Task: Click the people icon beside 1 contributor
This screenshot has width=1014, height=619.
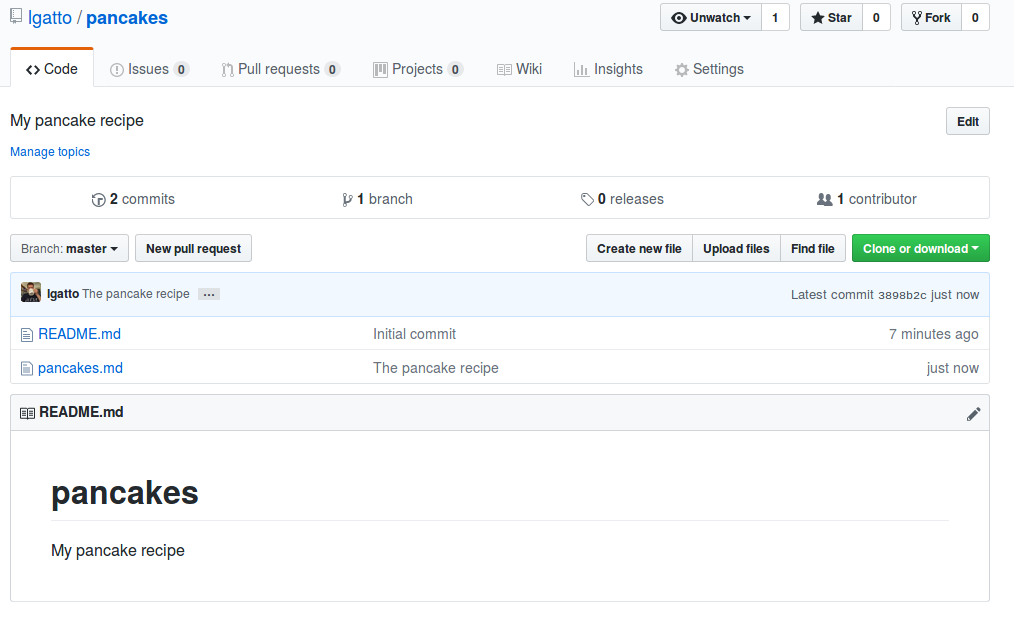Action: tap(826, 198)
